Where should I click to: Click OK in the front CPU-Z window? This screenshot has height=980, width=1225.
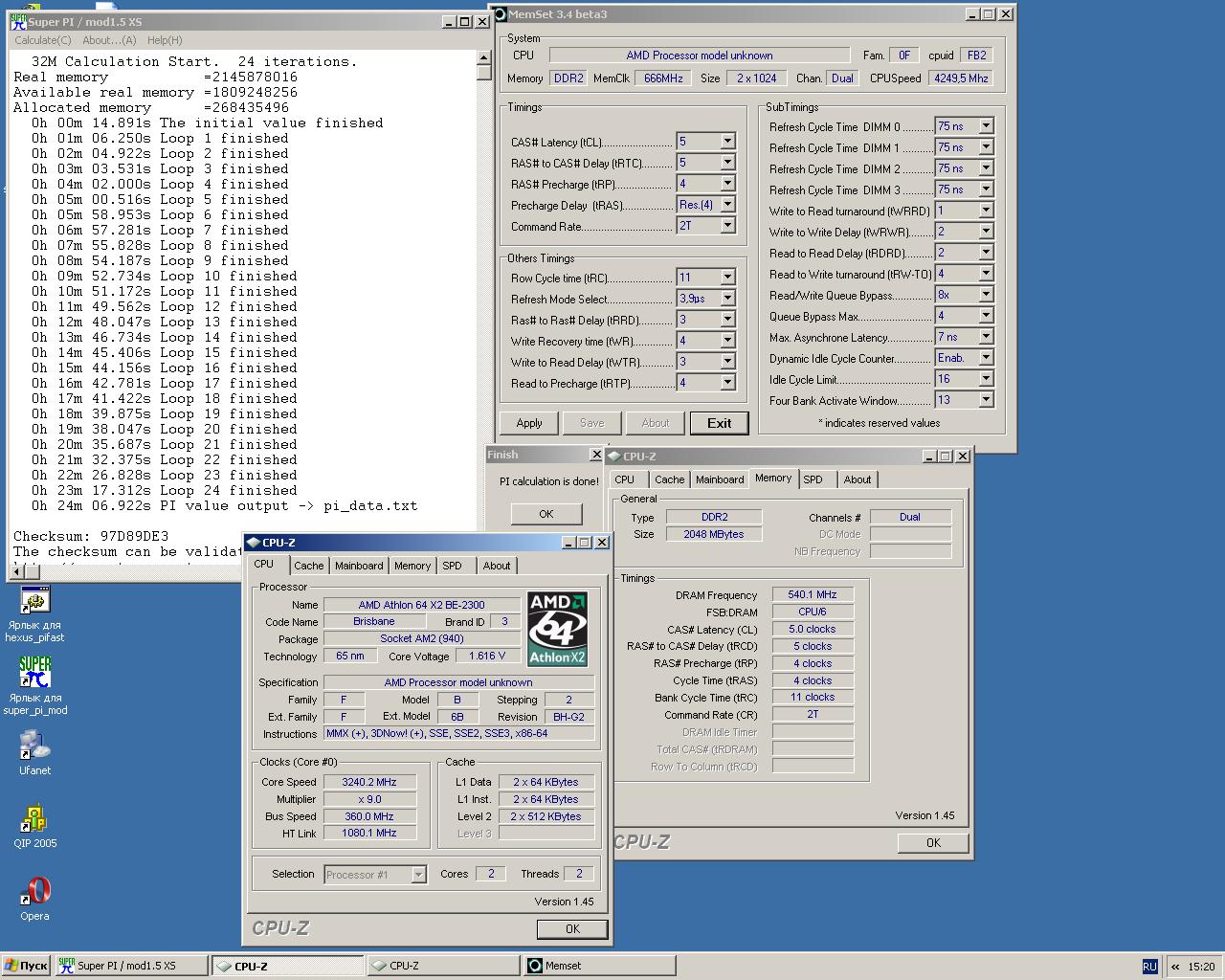click(572, 928)
